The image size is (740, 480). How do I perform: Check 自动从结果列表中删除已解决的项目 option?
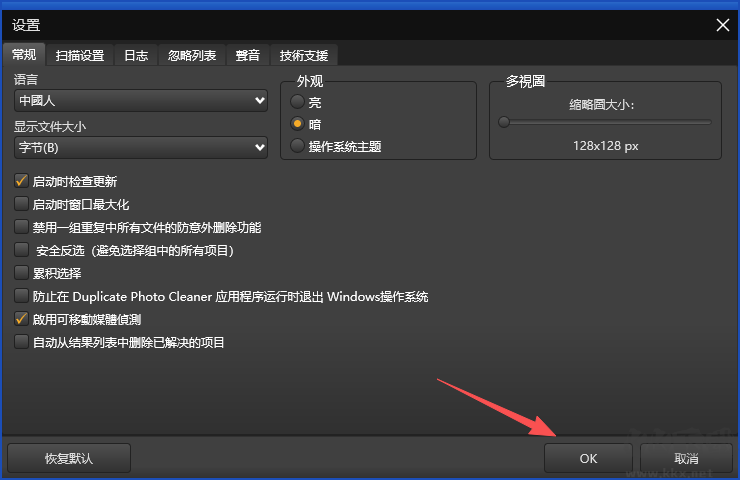[x=22, y=342]
